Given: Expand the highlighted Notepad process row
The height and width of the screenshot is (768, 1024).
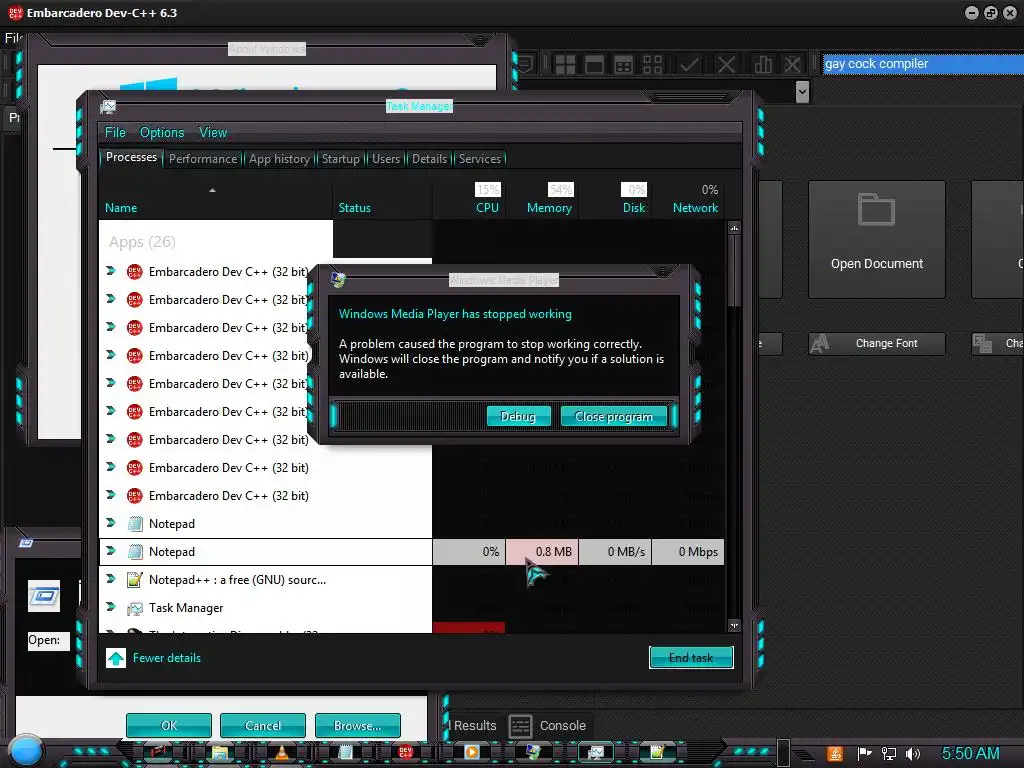Looking at the screenshot, I should [111, 551].
